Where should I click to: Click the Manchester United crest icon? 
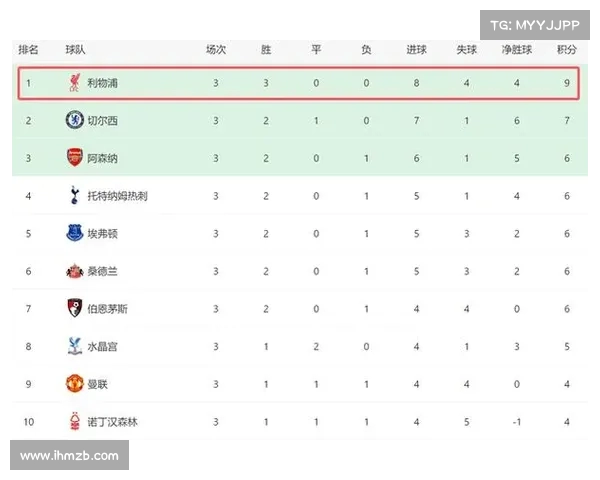pyautogui.click(x=75, y=384)
